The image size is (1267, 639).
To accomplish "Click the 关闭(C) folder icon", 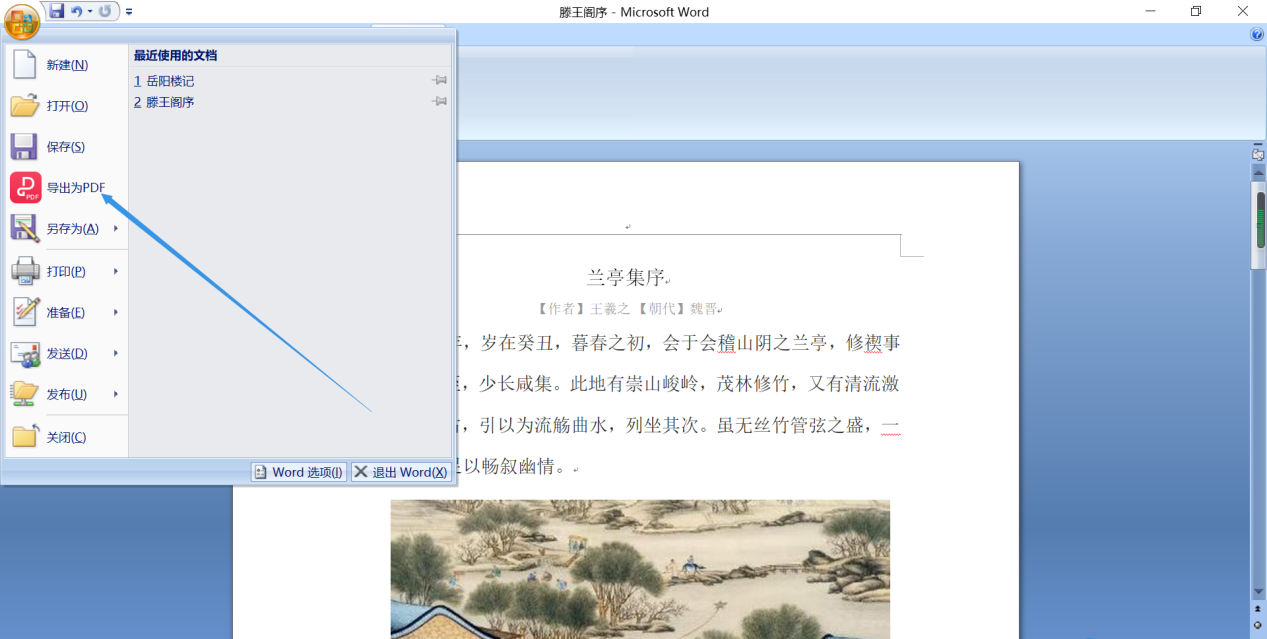I will [24, 437].
